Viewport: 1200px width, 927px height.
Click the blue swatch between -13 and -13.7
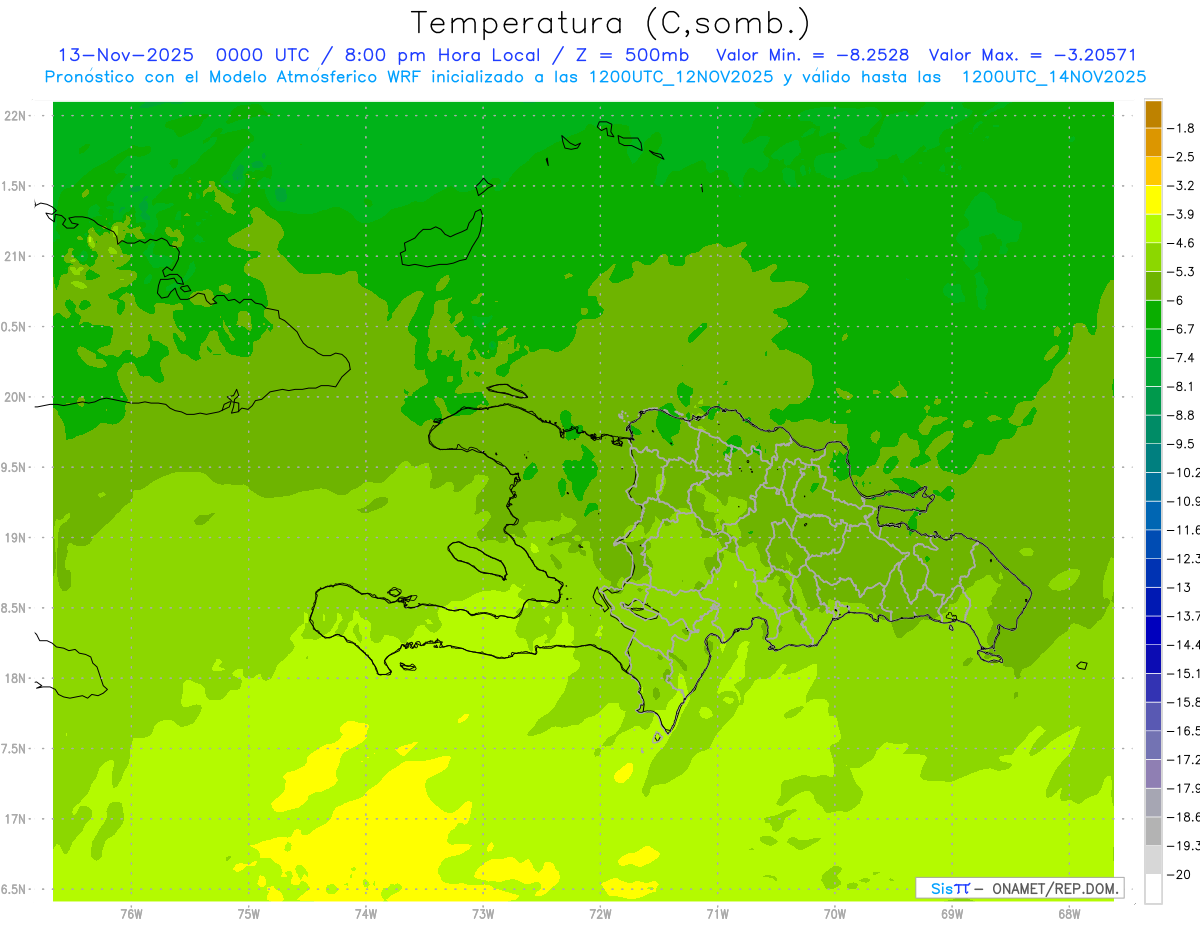1153,601
